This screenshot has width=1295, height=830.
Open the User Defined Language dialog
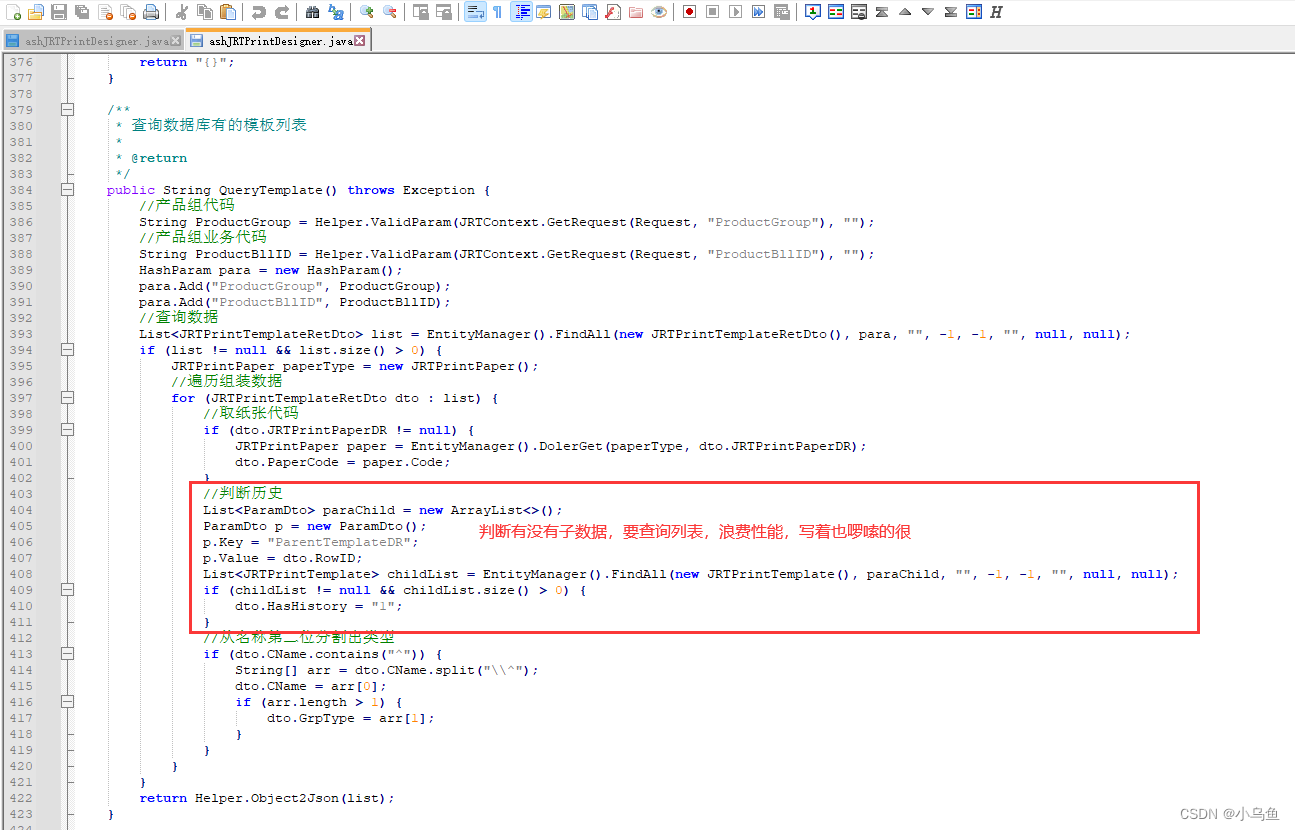point(543,12)
